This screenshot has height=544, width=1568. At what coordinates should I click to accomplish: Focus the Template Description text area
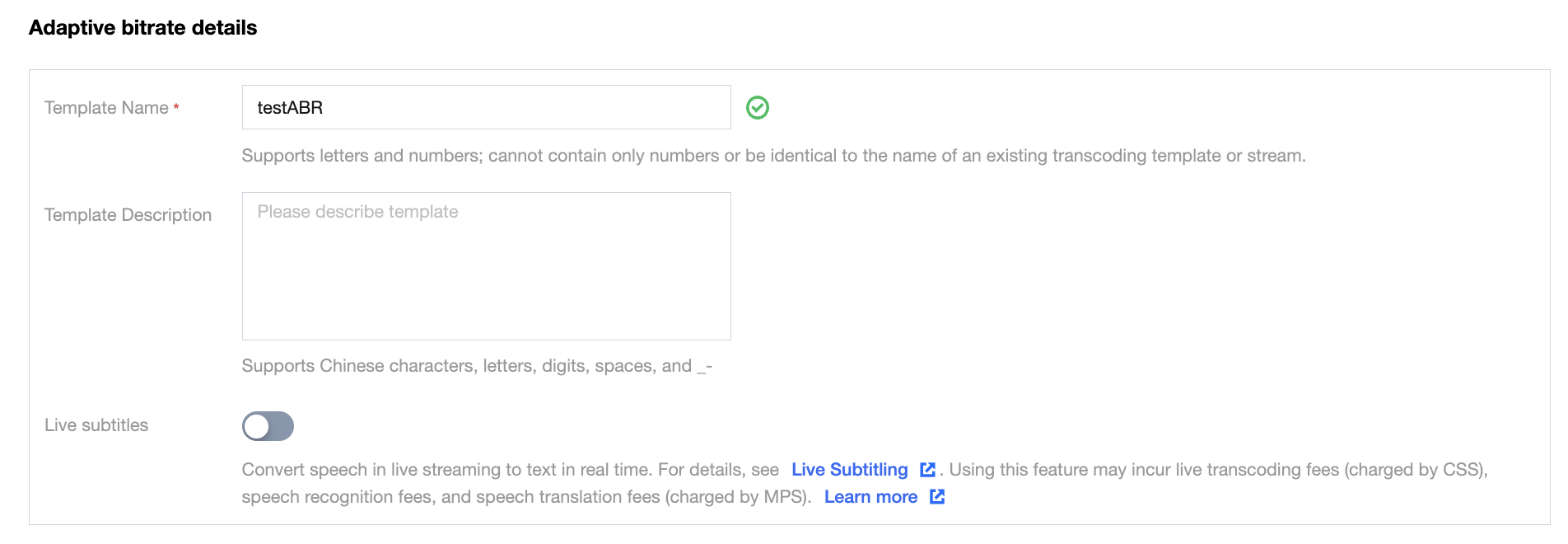486,266
